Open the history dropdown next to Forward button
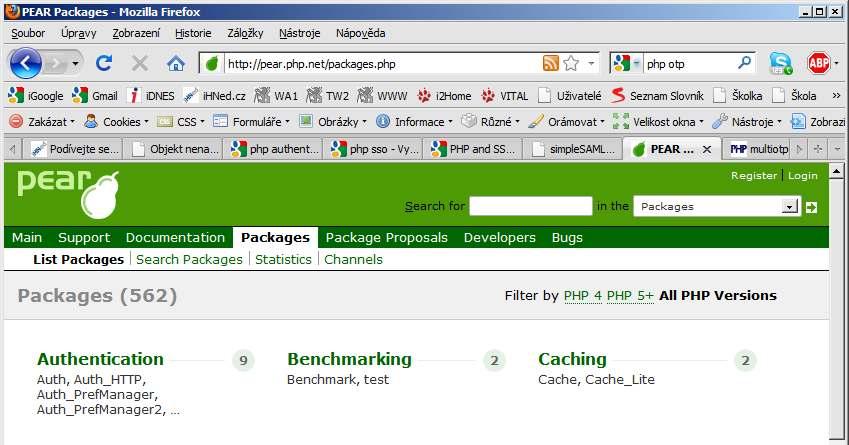Viewport: 849px width, 445px height. pyautogui.click(x=75, y=64)
